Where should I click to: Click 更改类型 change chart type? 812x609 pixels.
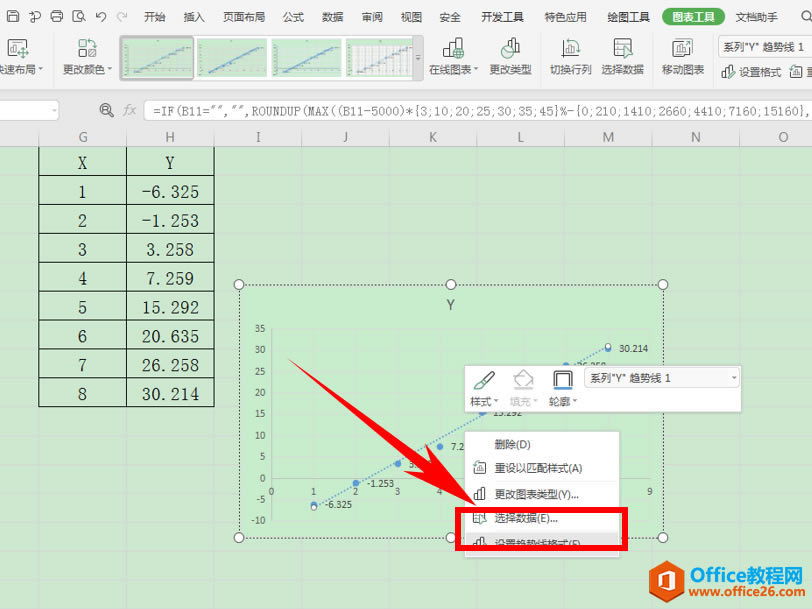pos(511,56)
